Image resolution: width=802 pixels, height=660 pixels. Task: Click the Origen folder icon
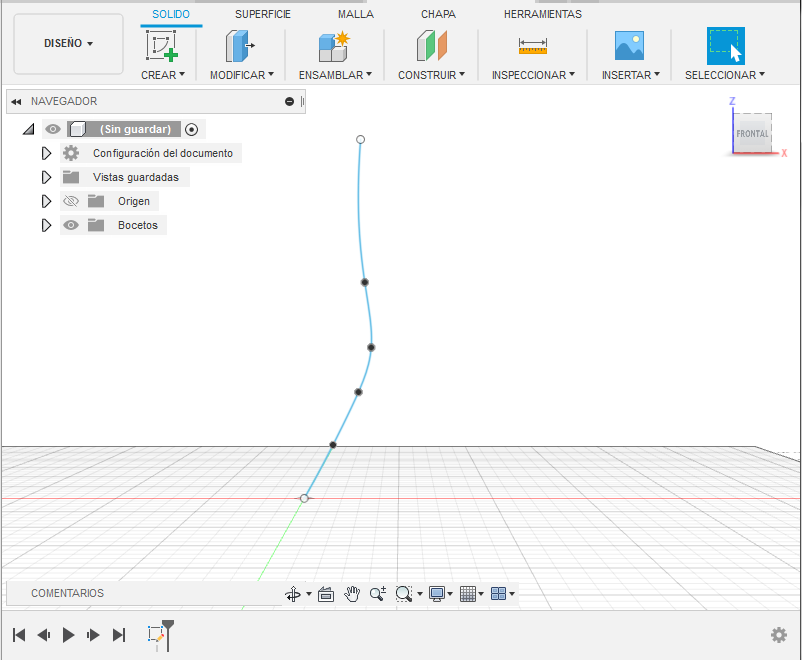click(x=96, y=201)
